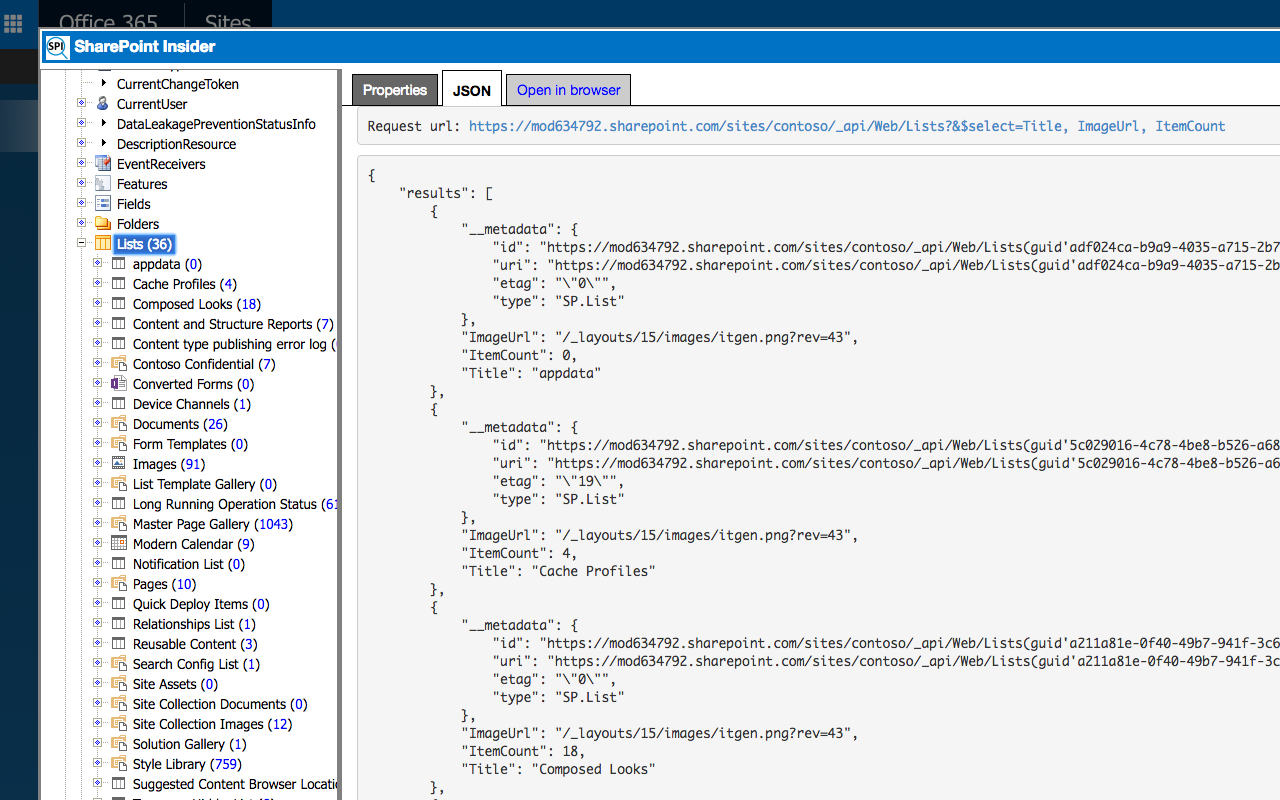Select Master Page Gallery (1043)
This screenshot has height=800, width=1280.
tap(213, 524)
